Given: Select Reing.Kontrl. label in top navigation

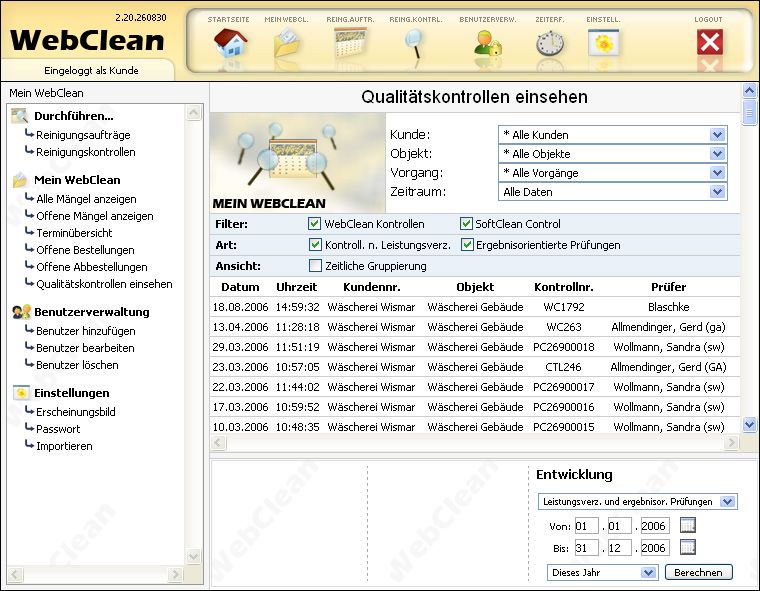Looking at the screenshot, I should (415, 19).
